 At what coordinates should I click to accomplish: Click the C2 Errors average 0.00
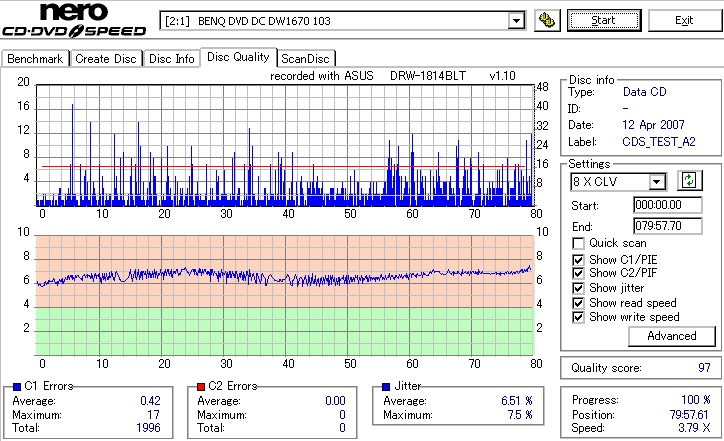coord(335,400)
